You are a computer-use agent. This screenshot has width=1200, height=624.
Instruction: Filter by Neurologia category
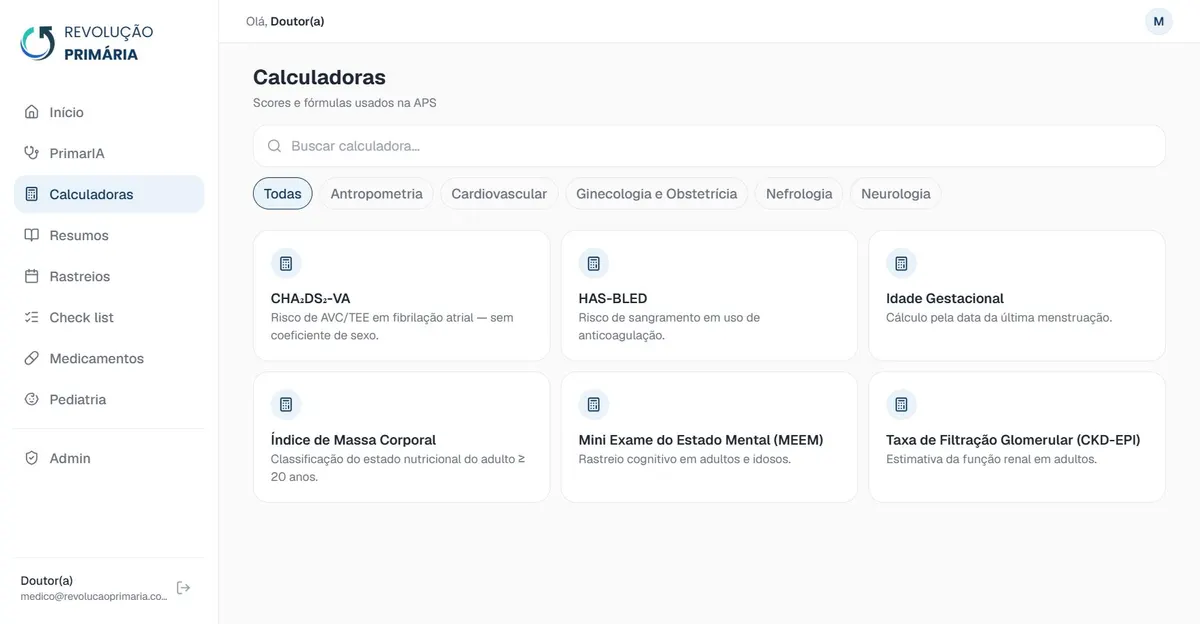pos(896,194)
